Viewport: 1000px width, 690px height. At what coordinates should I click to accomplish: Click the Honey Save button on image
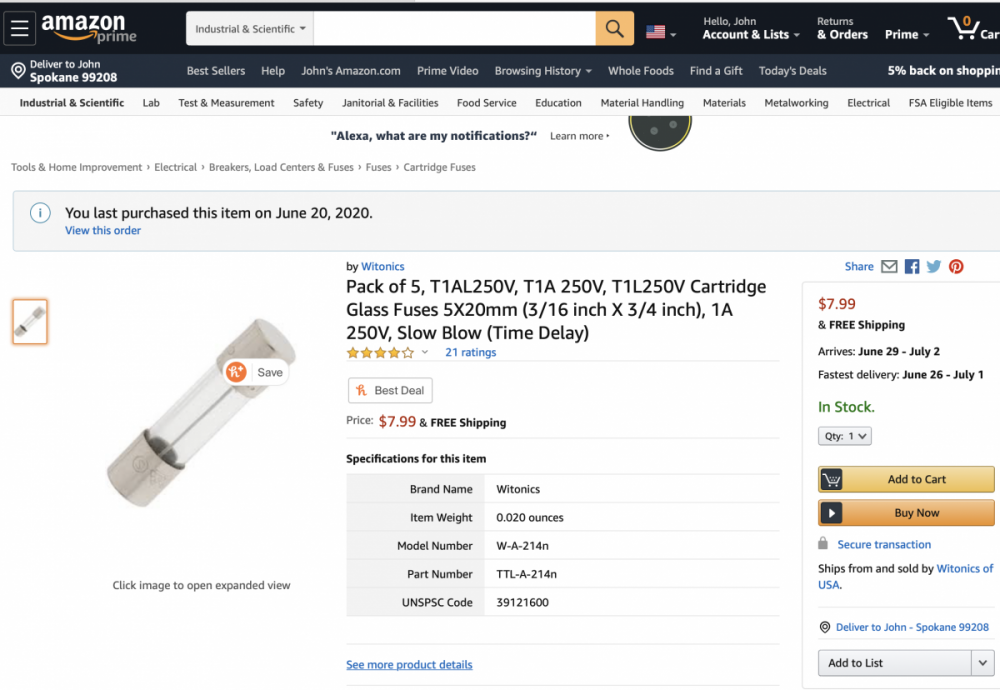pos(256,372)
